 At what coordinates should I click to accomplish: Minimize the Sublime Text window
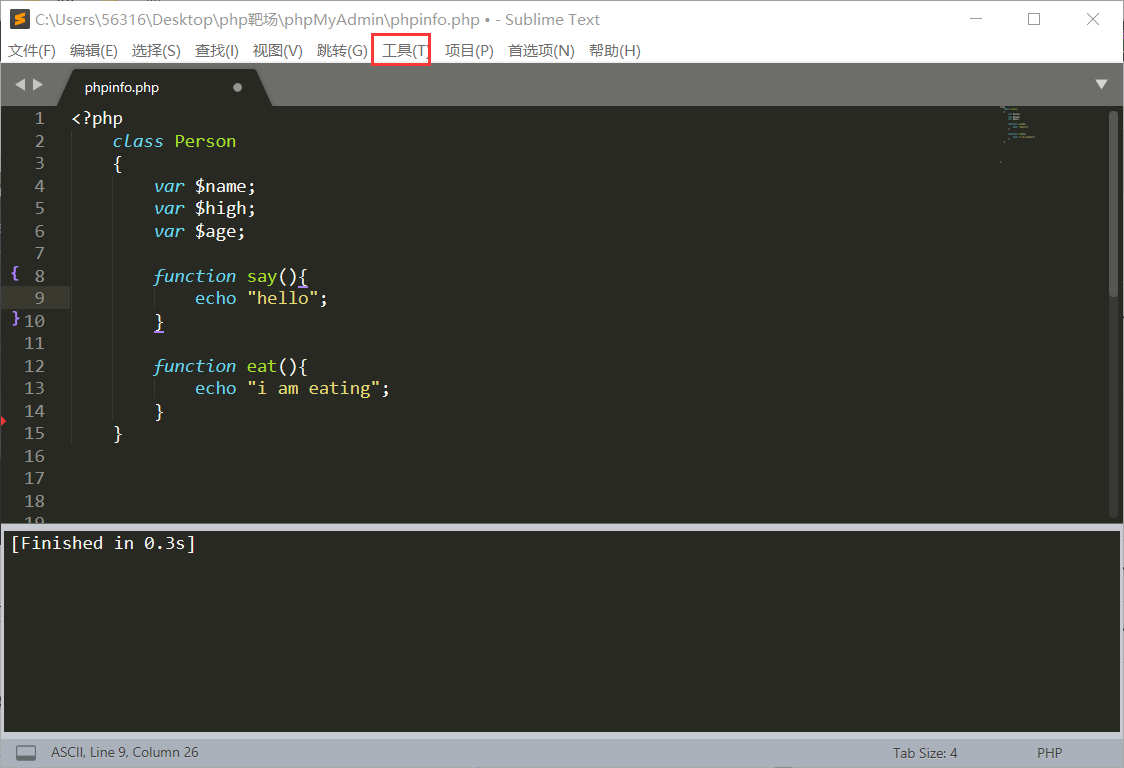point(976,19)
